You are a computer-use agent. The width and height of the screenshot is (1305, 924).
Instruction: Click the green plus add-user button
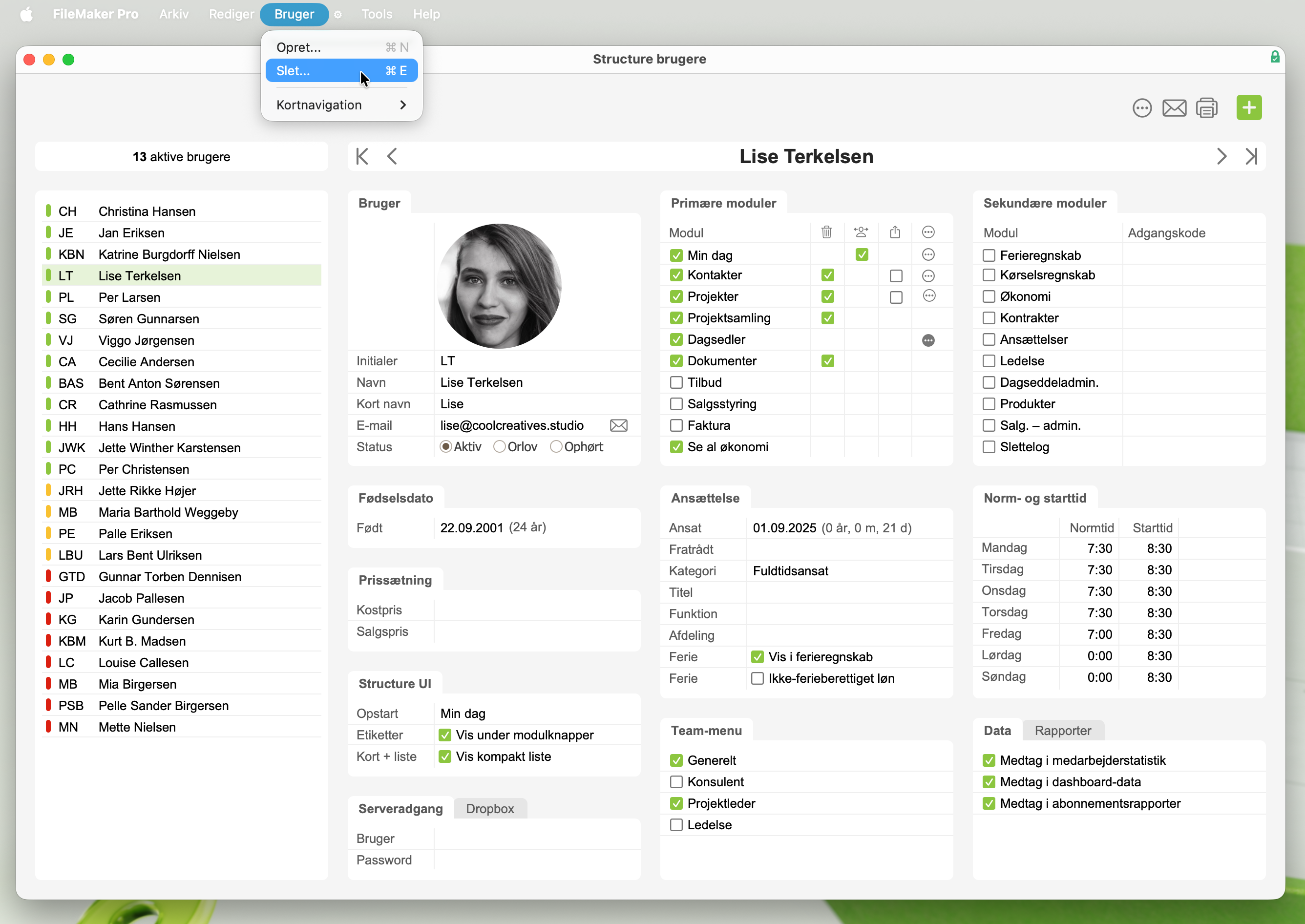coord(1248,107)
